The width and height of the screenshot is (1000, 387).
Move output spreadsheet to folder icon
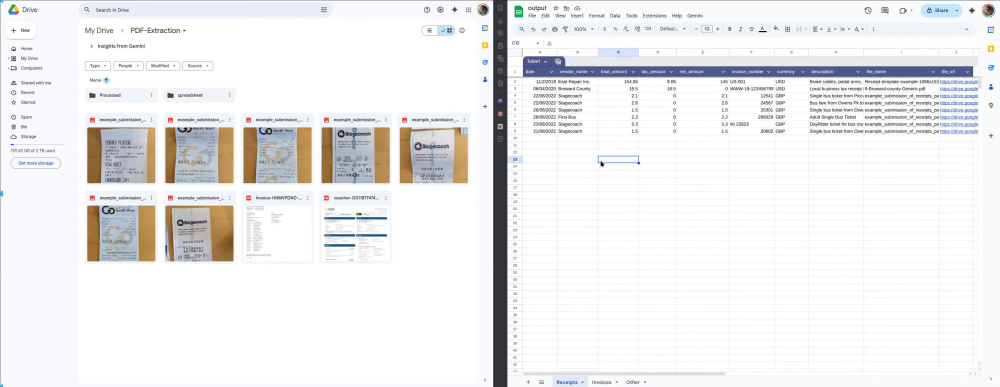pos(566,8)
